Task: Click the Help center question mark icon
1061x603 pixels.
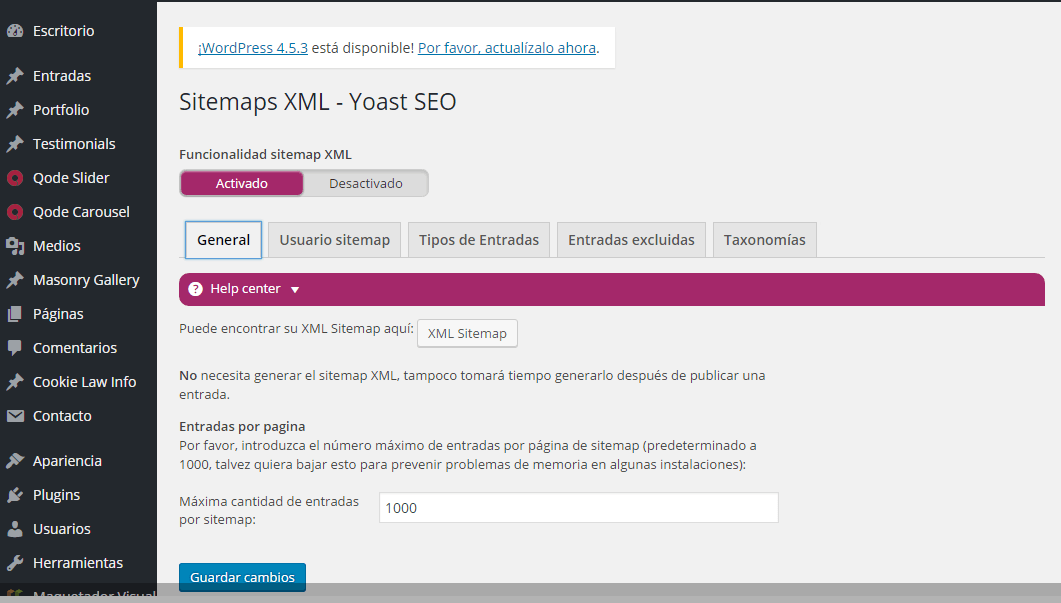Action: pyautogui.click(x=196, y=289)
